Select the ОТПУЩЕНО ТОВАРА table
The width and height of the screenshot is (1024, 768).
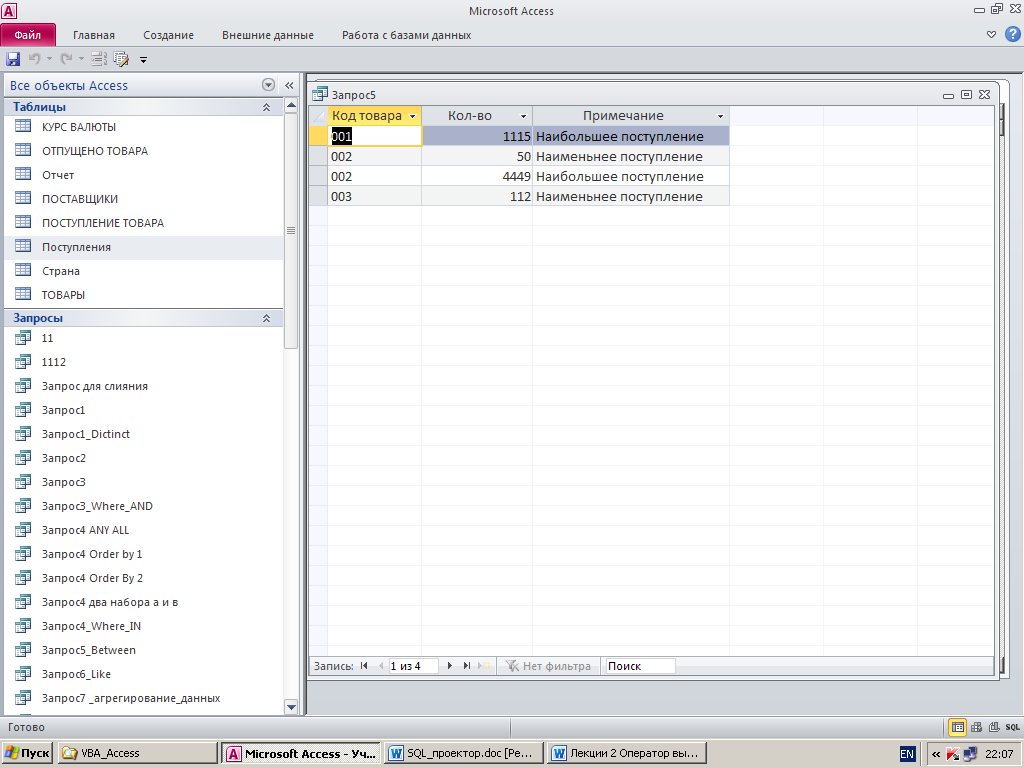pos(144,151)
